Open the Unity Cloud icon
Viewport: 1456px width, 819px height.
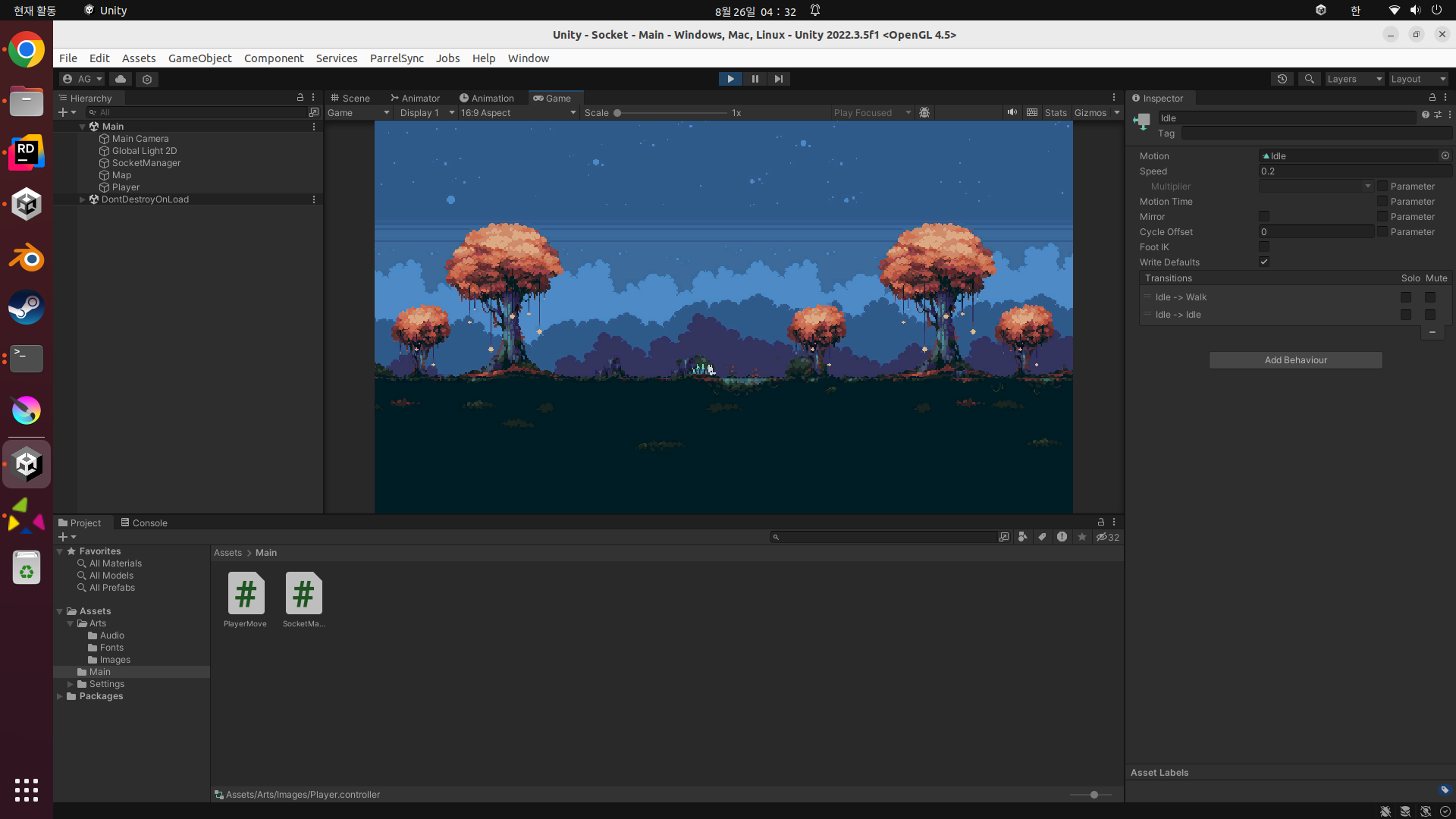pos(121,79)
